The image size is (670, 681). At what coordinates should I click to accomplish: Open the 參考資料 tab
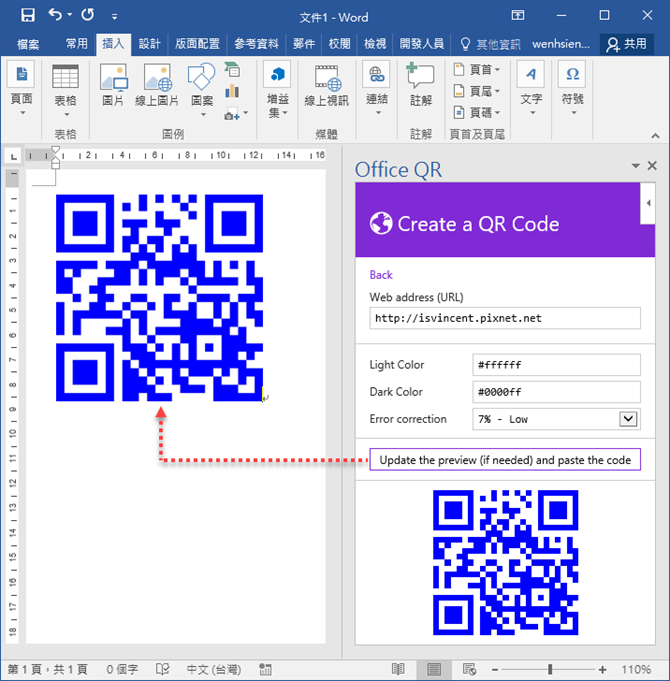[256, 44]
